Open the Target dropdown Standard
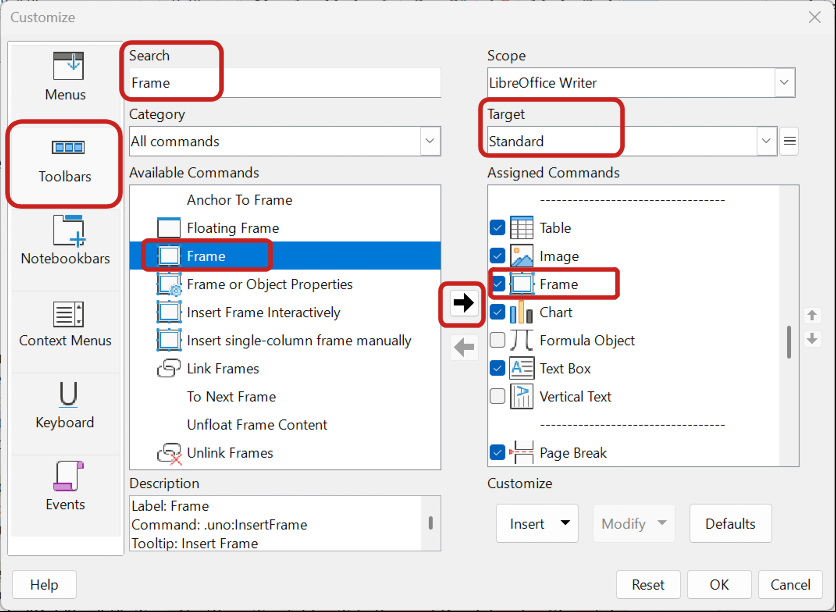The width and height of the screenshot is (836, 612). [632, 141]
